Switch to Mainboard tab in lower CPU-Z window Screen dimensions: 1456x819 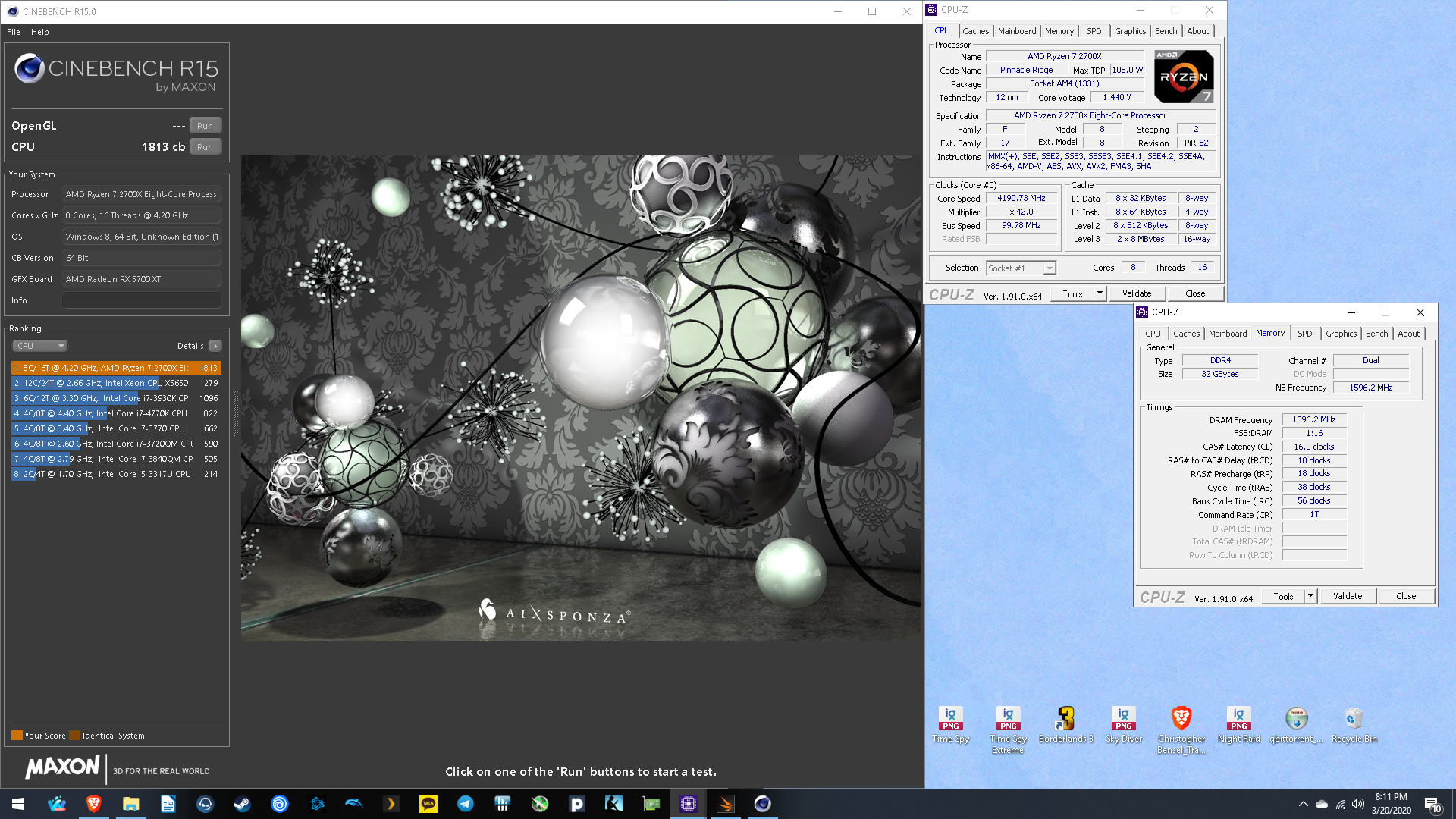pyautogui.click(x=1228, y=334)
